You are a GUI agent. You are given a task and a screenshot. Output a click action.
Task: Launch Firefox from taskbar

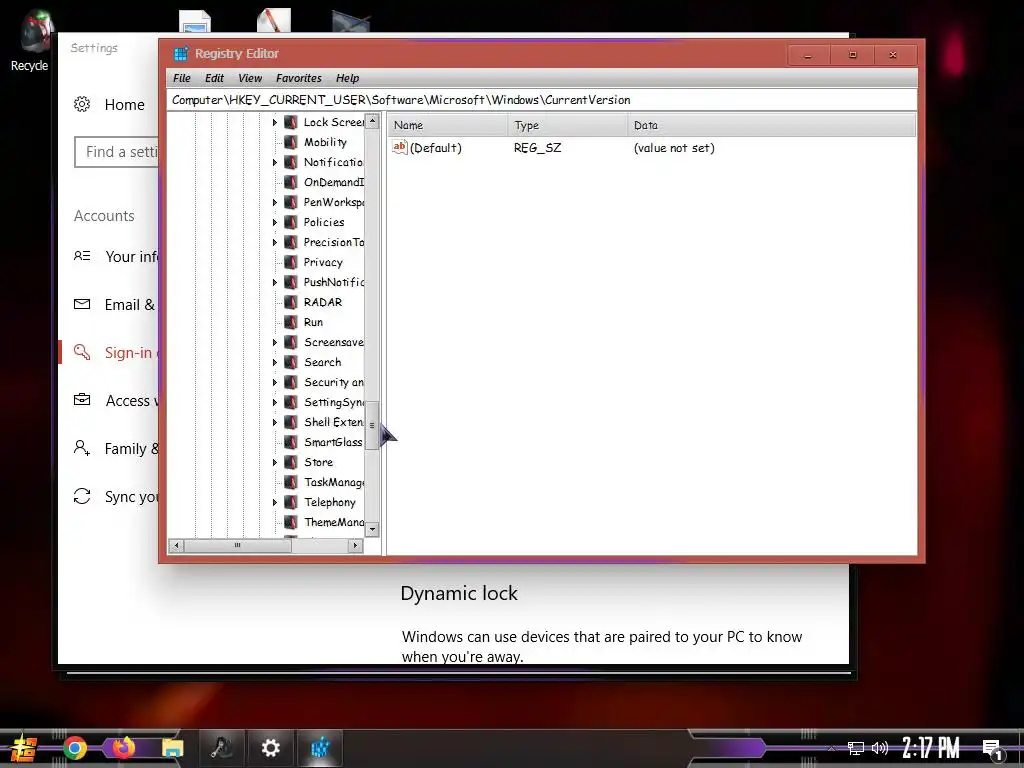123,747
